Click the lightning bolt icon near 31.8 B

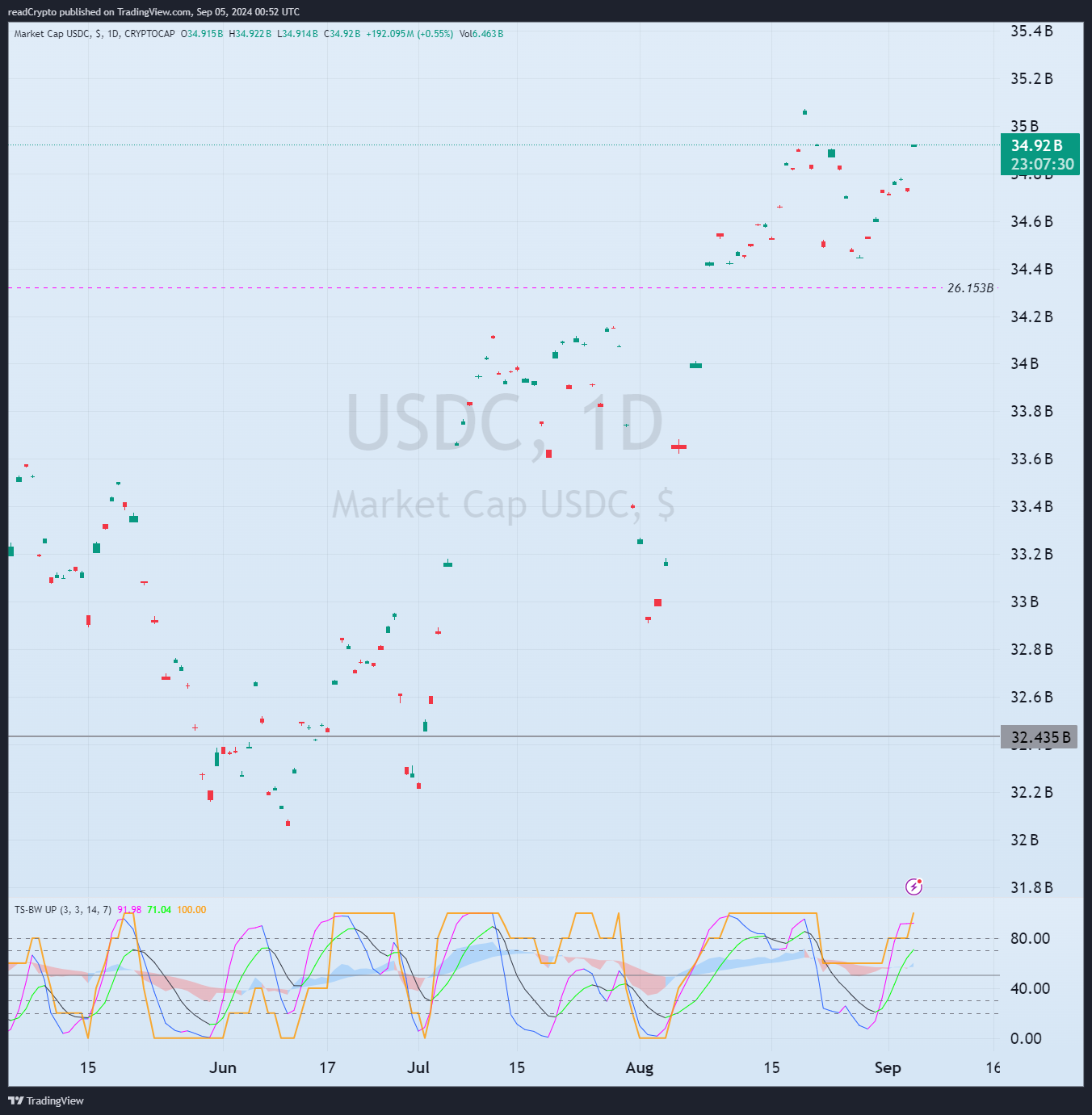click(x=913, y=887)
